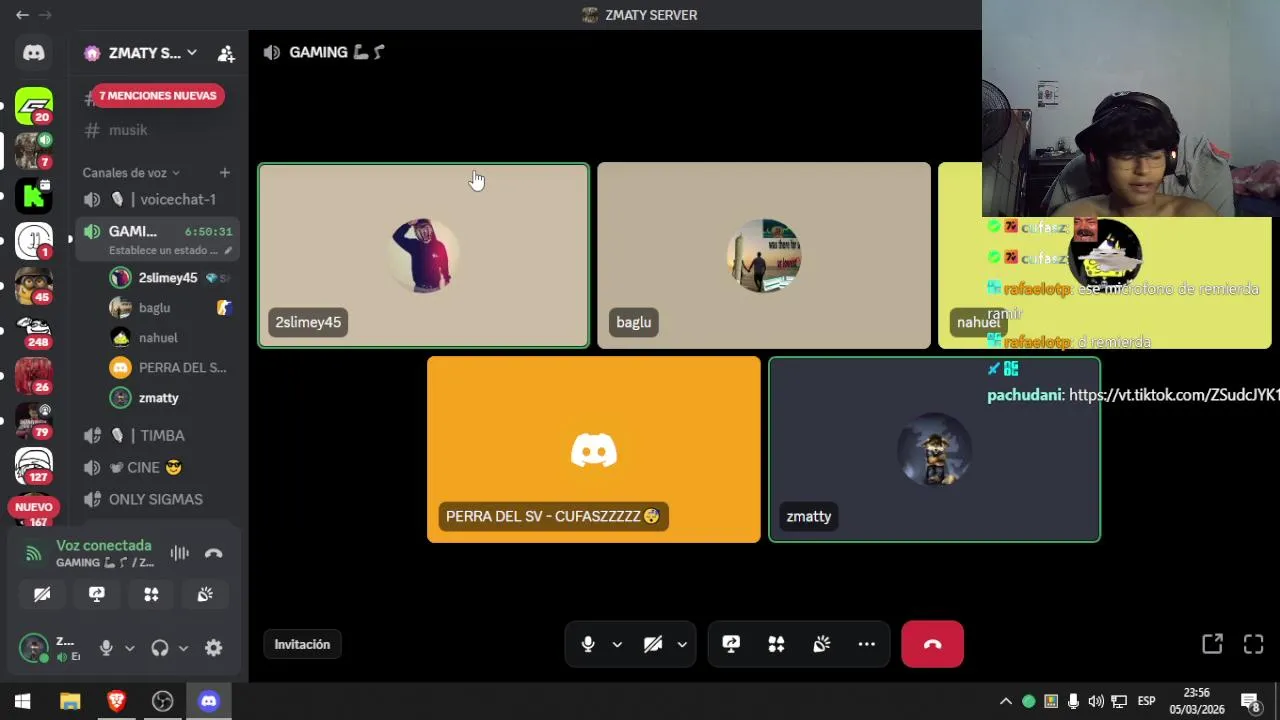Toggle camera in call control bar

pyautogui.click(x=653, y=645)
